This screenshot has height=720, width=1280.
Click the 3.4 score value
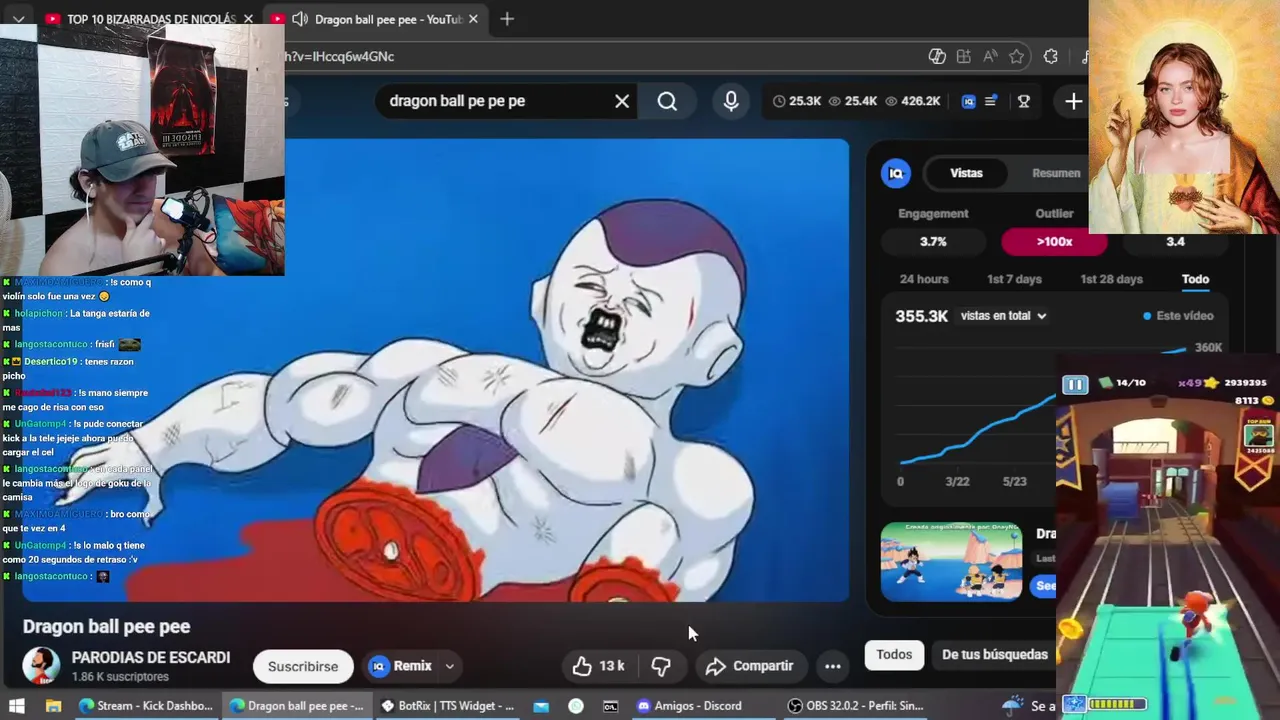(1175, 241)
